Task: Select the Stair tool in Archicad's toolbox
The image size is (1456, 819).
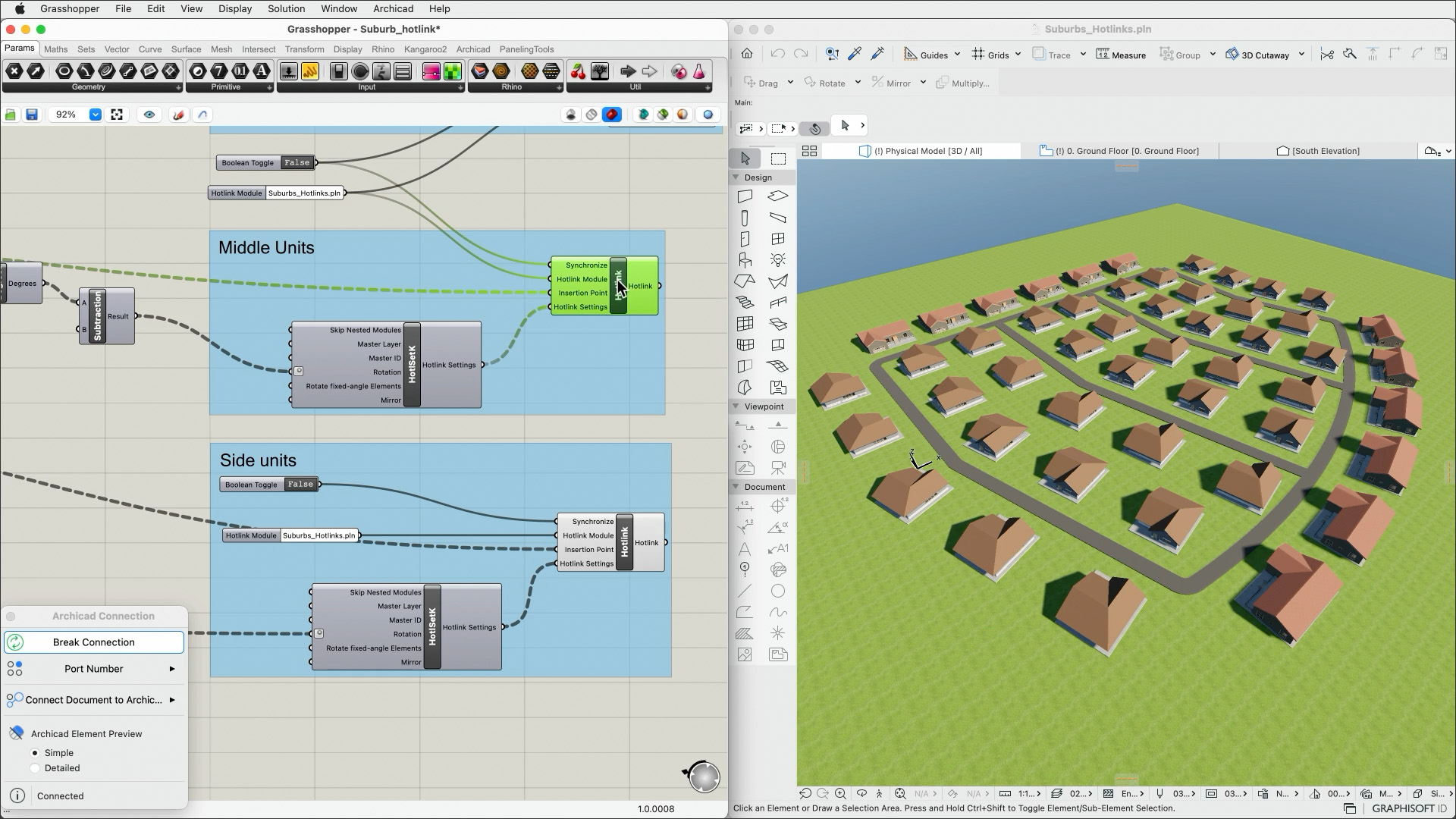Action: point(745,303)
